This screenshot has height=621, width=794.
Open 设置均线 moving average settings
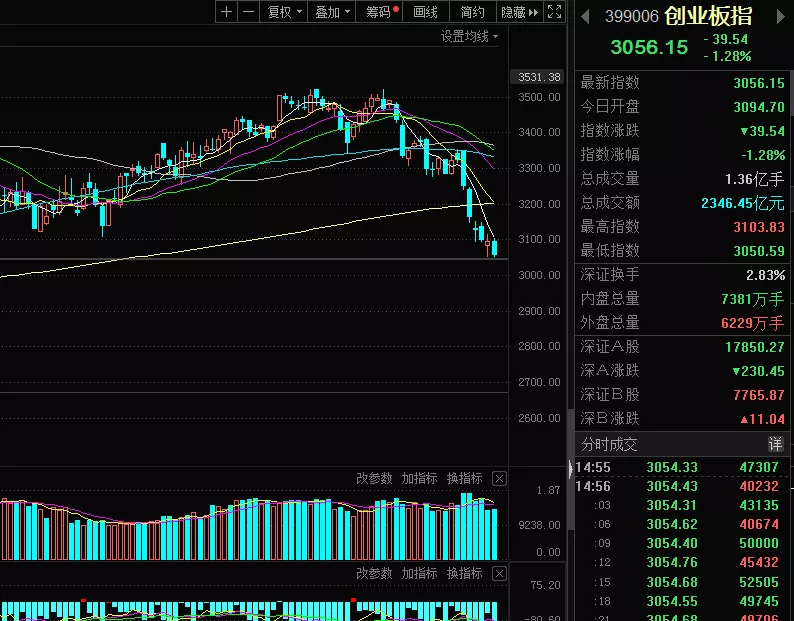click(x=469, y=36)
